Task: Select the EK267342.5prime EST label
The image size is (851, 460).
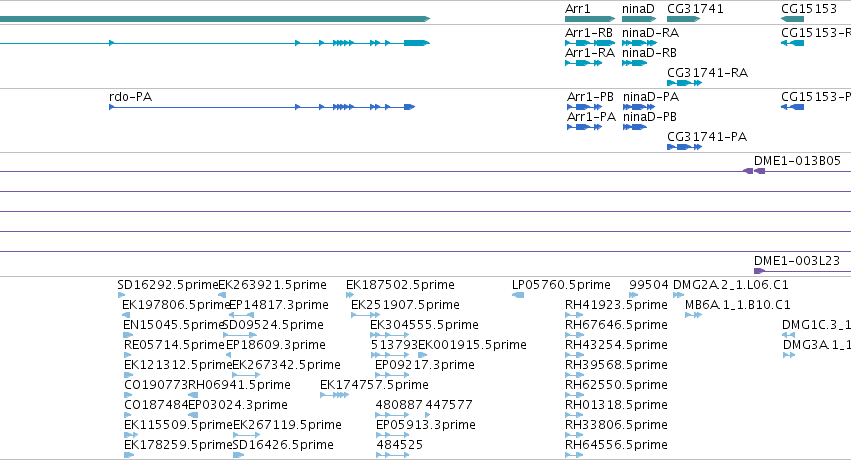Action: (x=286, y=365)
